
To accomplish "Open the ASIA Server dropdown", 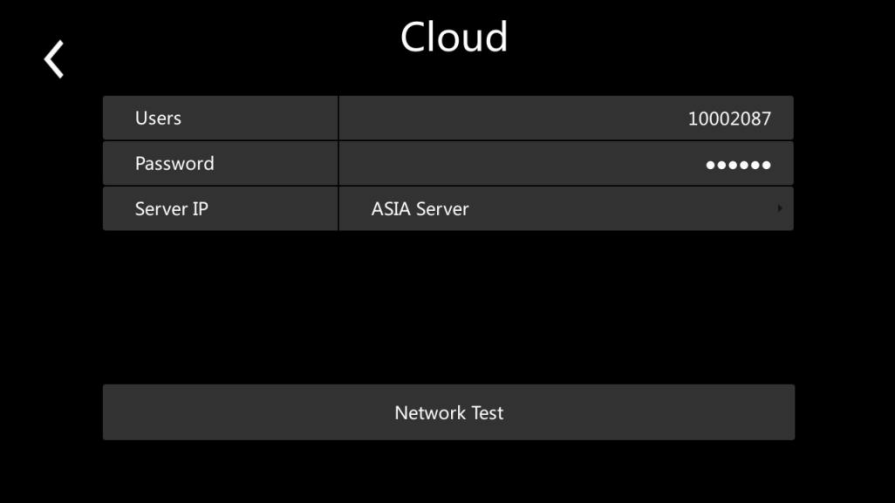I will point(565,209).
